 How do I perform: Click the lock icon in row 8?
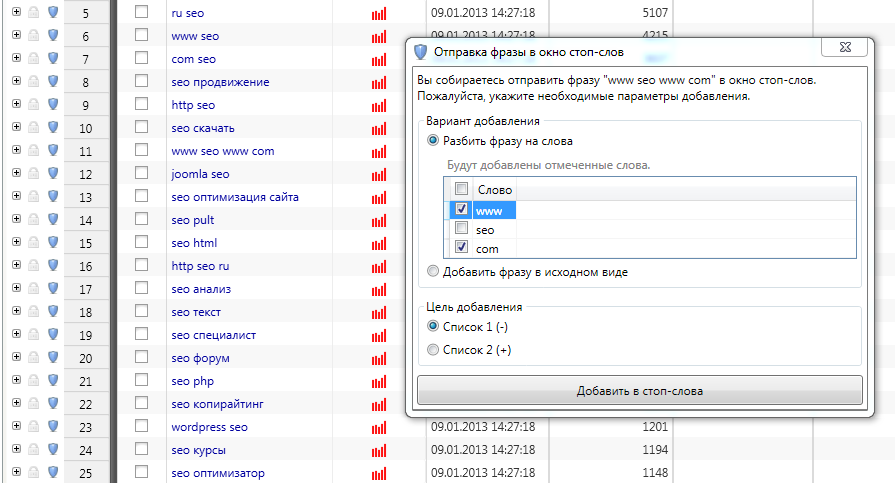[34, 82]
